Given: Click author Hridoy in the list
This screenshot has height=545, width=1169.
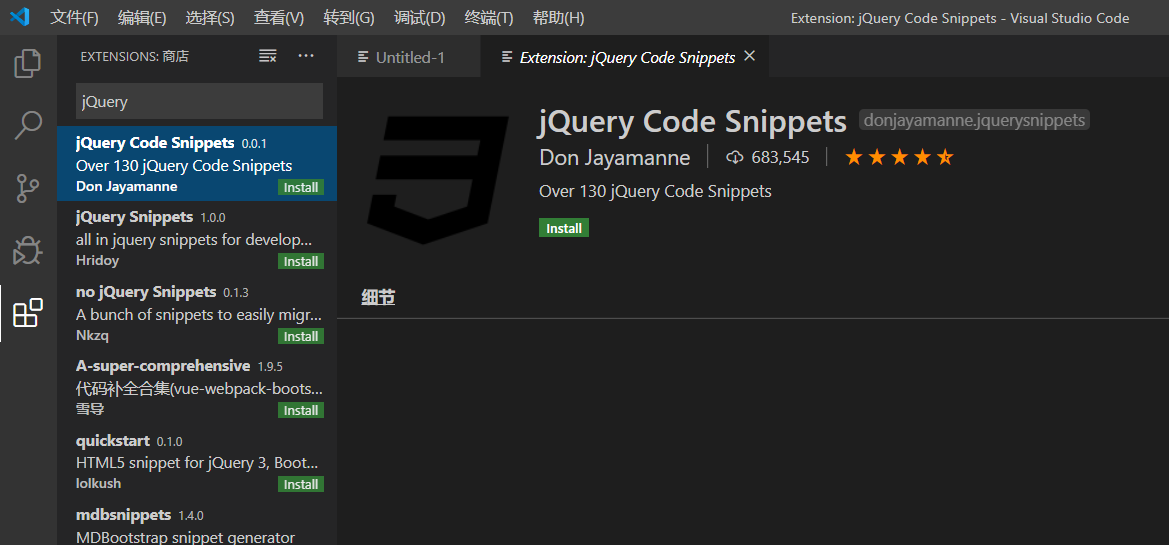Looking at the screenshot, I should [x=98, y=261].
